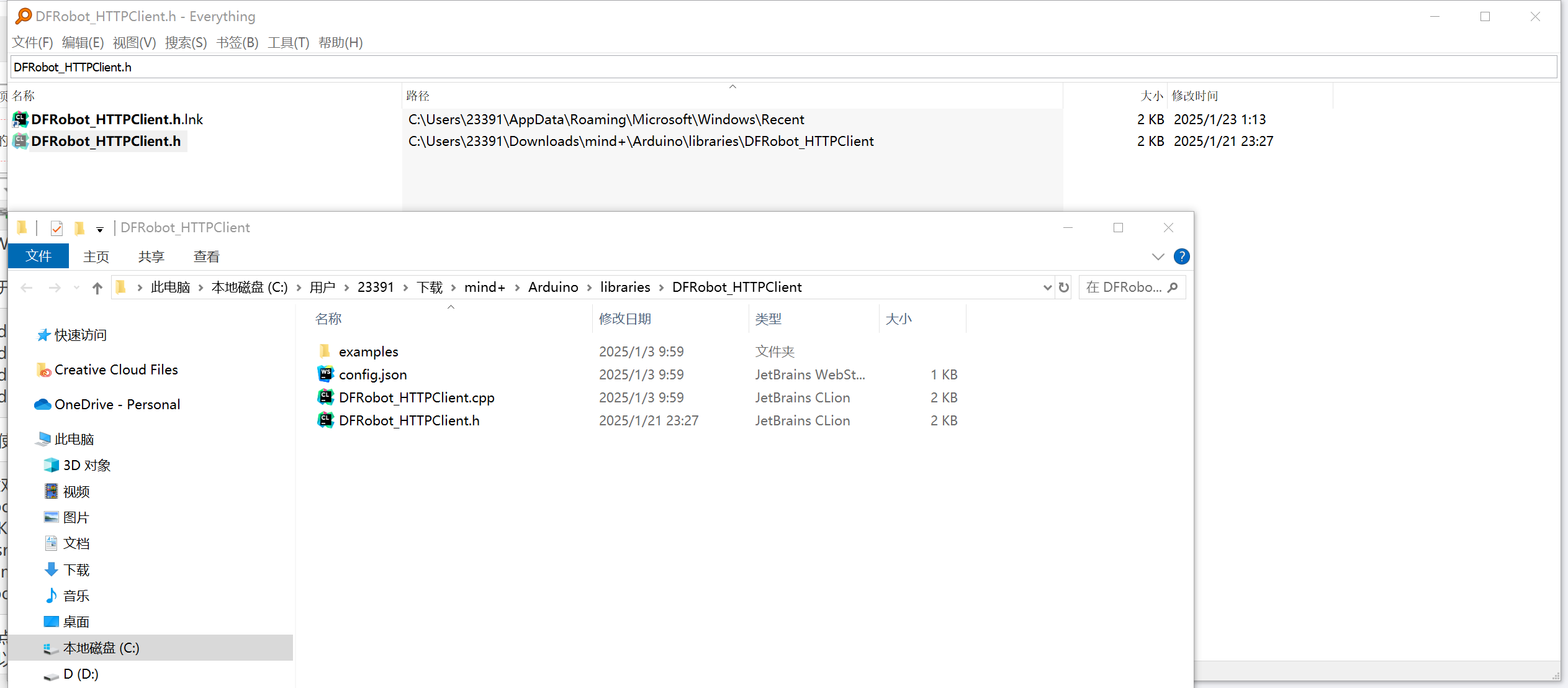The height and width of the screenshot is (688, 1568).
Task: Open 3D 对象 in the navigation pane
Action: 78,466
